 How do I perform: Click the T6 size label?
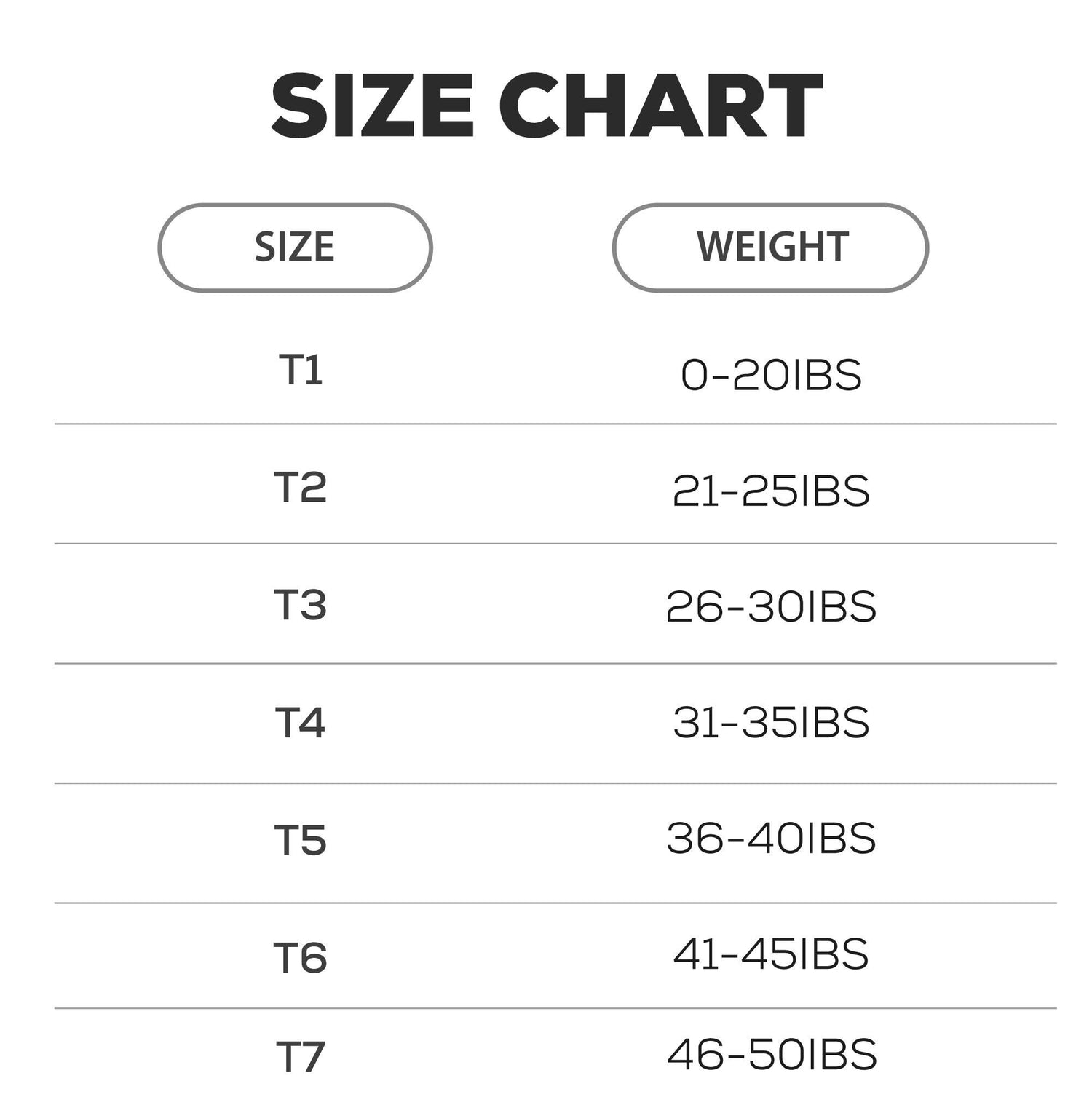300,958
